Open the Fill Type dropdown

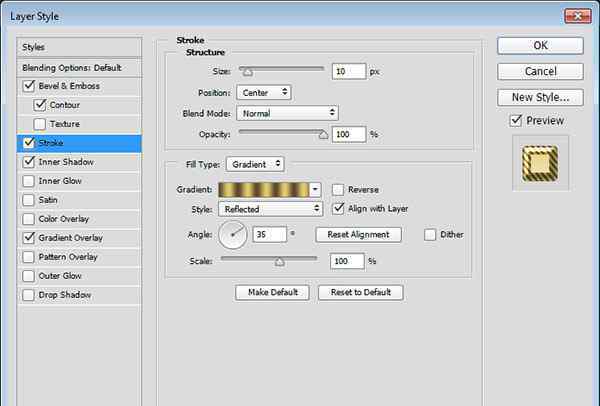pyautogui.click(x=255, y=164)
